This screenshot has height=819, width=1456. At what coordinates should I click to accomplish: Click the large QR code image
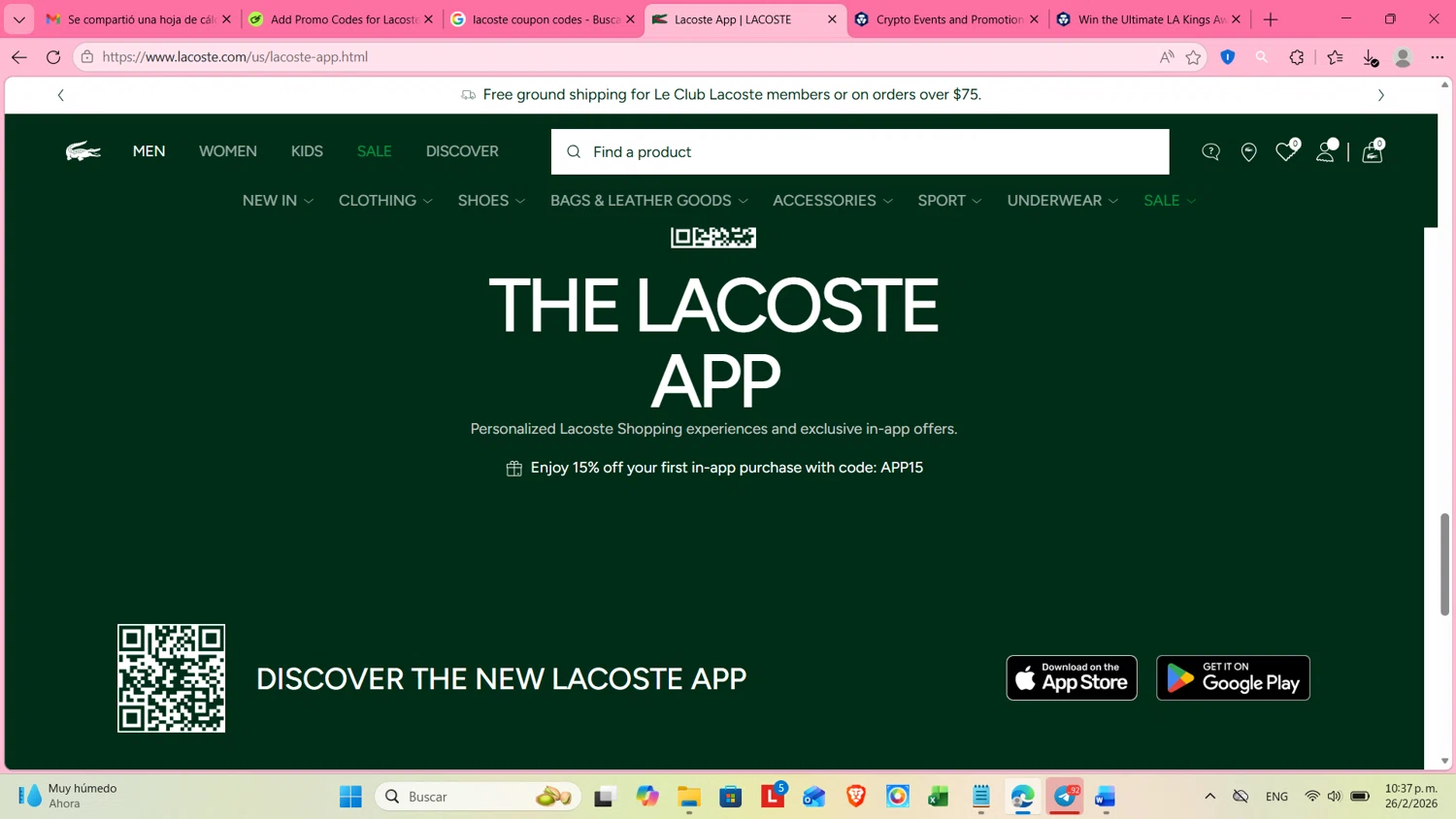(172, 678)
